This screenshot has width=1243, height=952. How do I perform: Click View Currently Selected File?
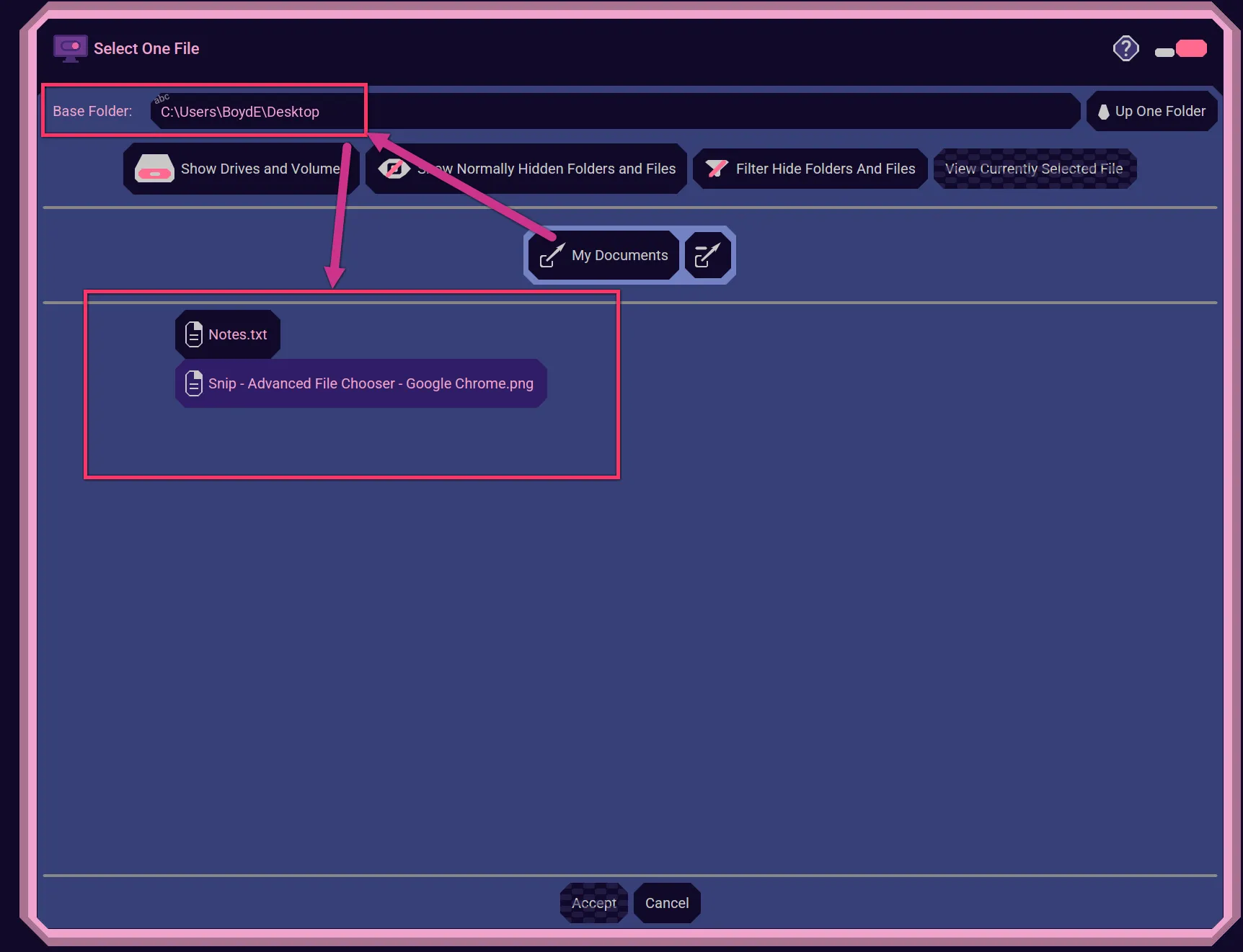tap(1035, 169)
